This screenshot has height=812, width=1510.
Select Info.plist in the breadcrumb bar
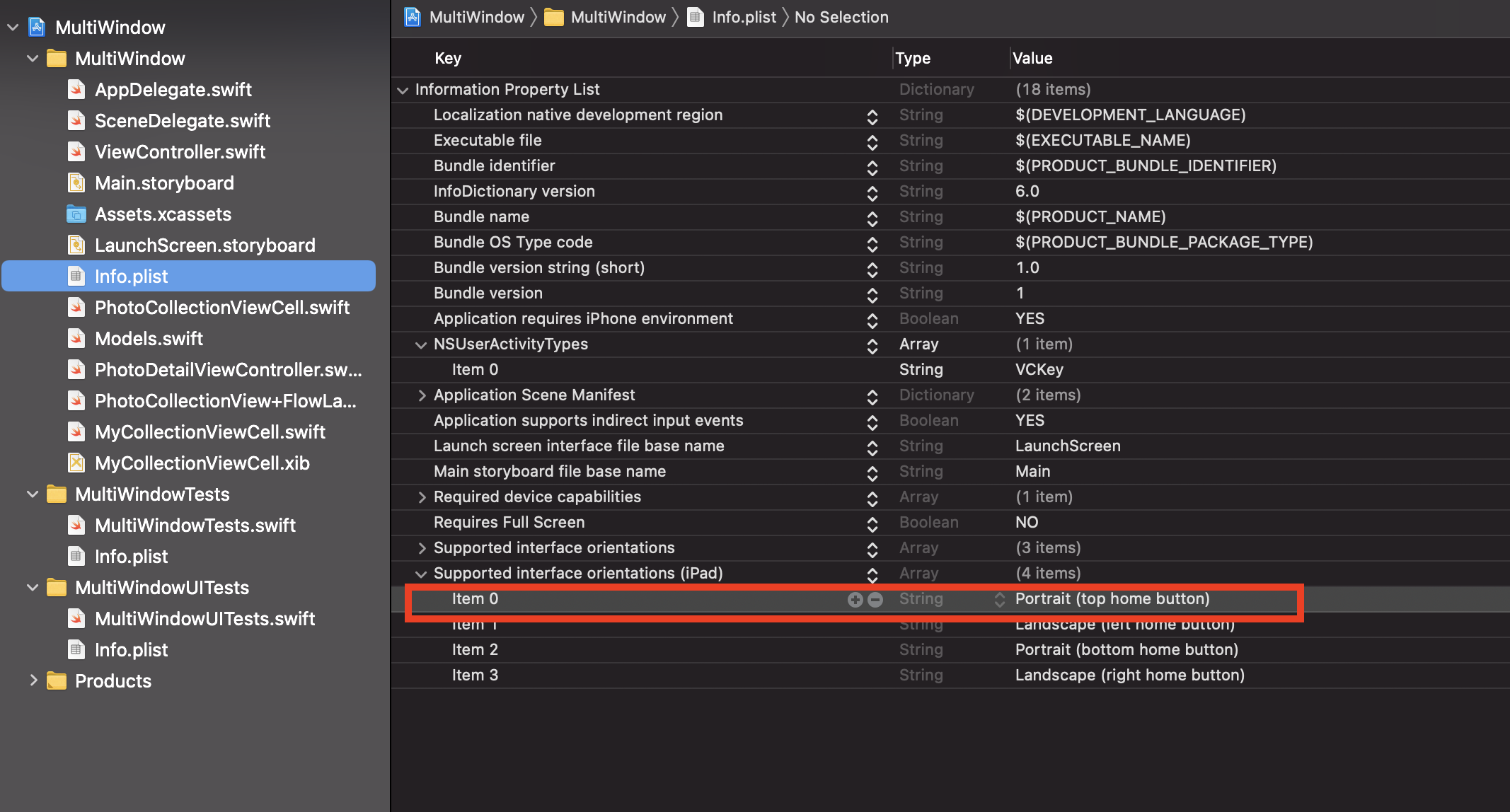(x=743, y=17)
